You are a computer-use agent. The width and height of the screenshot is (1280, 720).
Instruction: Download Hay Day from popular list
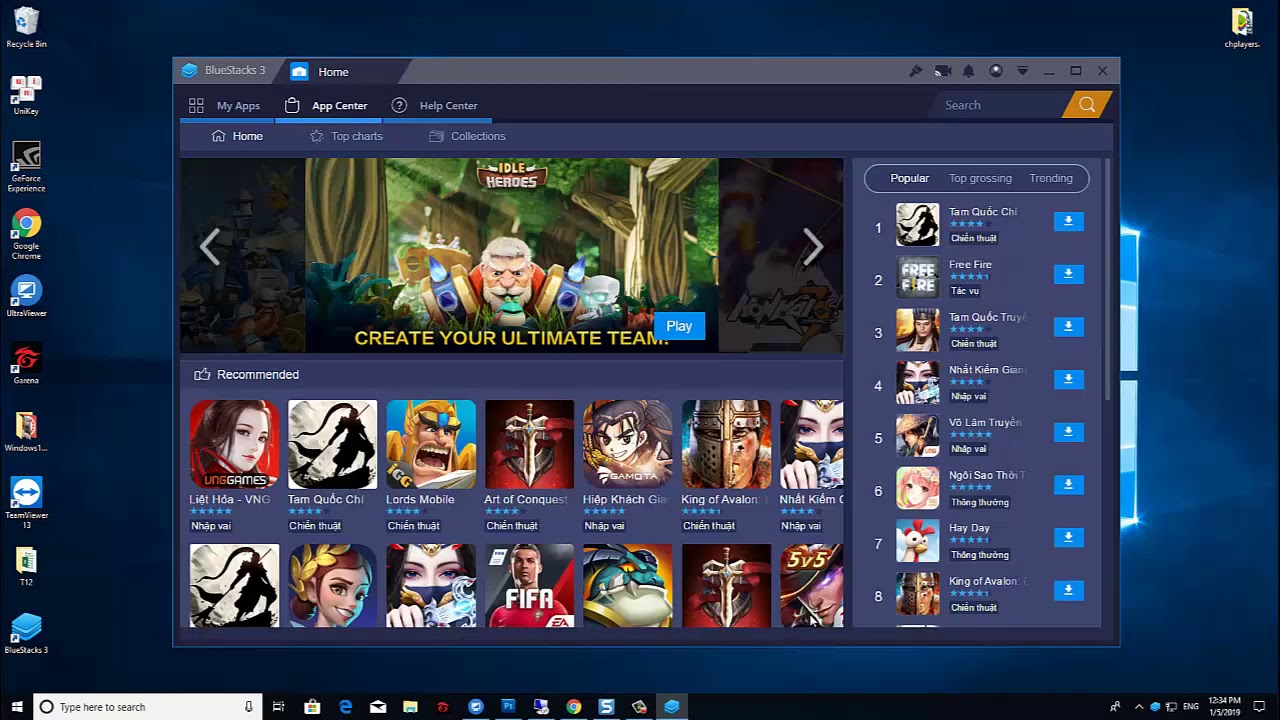tap(1068, 537)
